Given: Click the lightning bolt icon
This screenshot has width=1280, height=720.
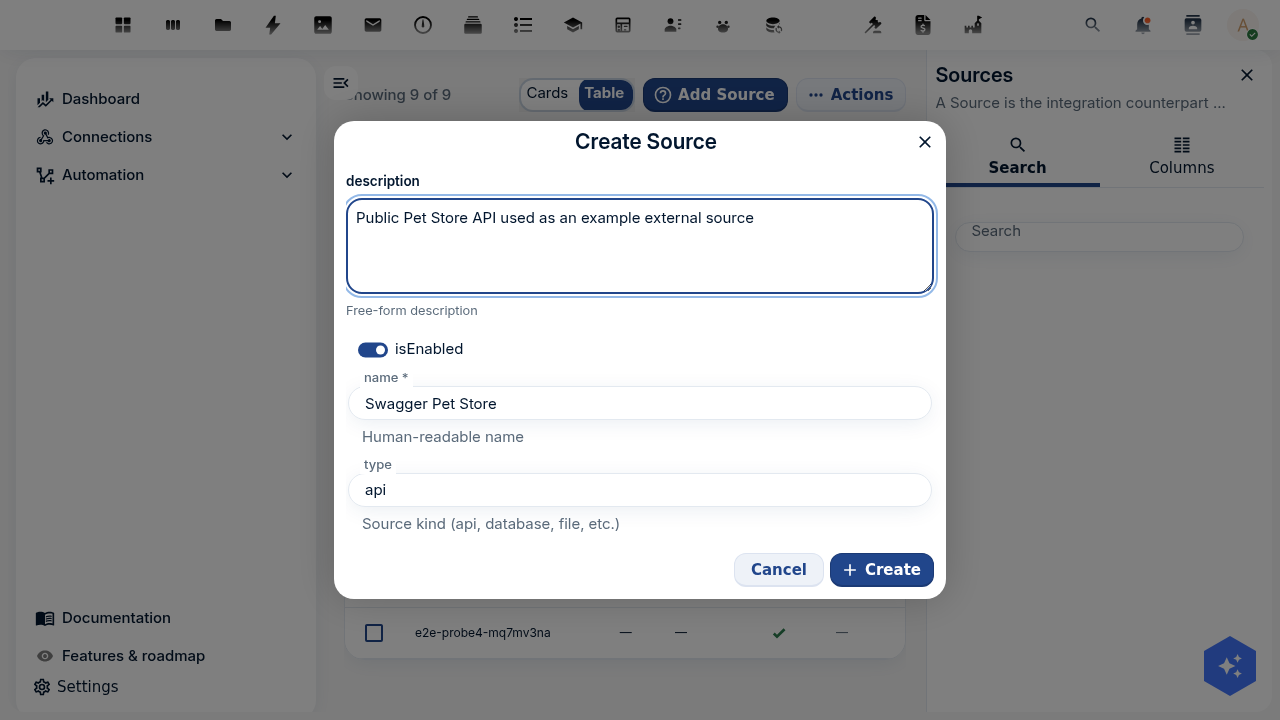Looking at the screenshot, I should point(273,25).
